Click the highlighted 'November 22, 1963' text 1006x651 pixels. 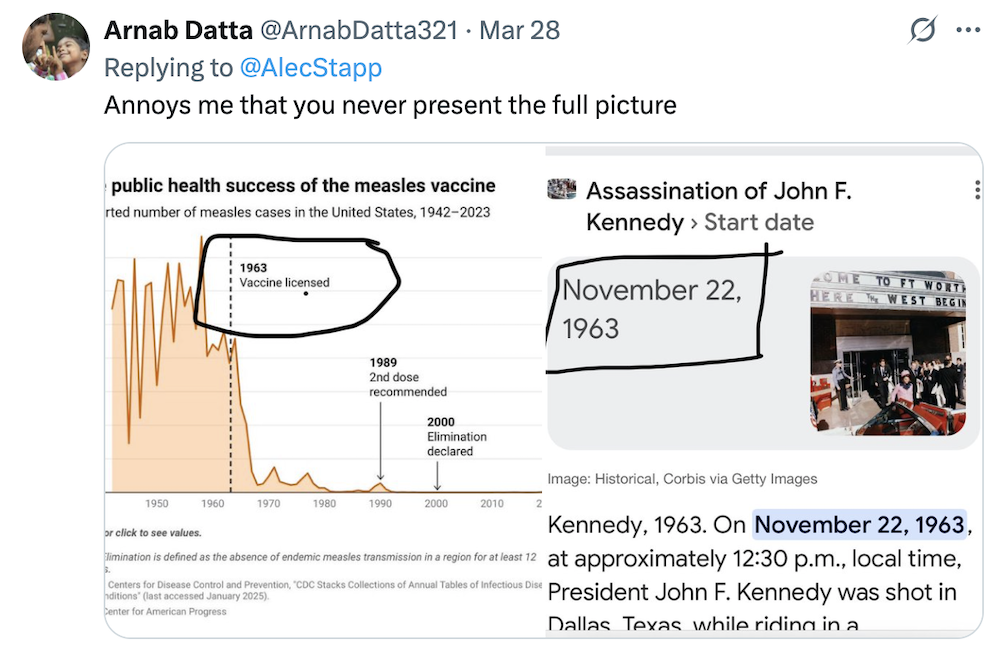coord(859,525)
